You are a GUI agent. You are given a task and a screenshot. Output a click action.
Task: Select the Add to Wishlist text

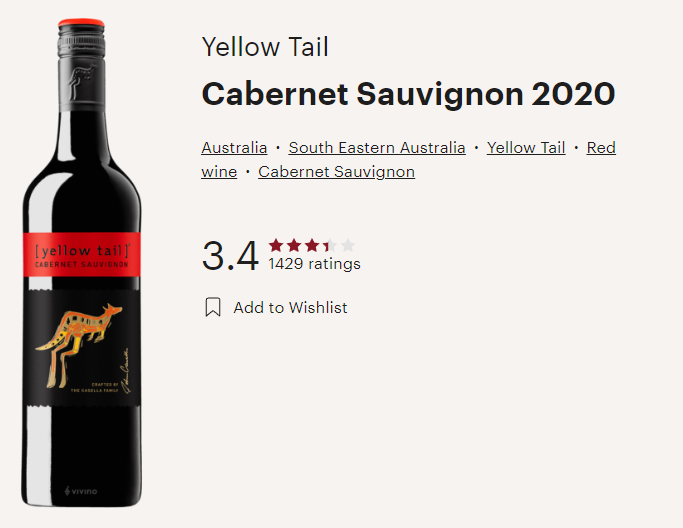click(x=291, y=308)
